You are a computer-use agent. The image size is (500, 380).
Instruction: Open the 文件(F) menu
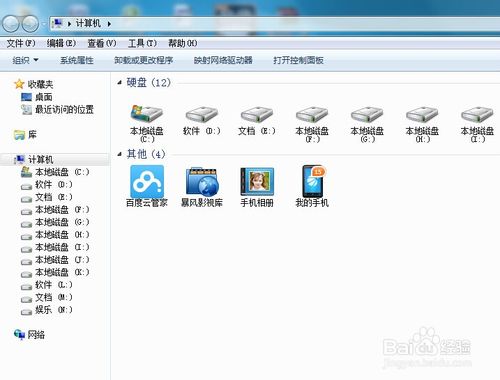[21, 43]
